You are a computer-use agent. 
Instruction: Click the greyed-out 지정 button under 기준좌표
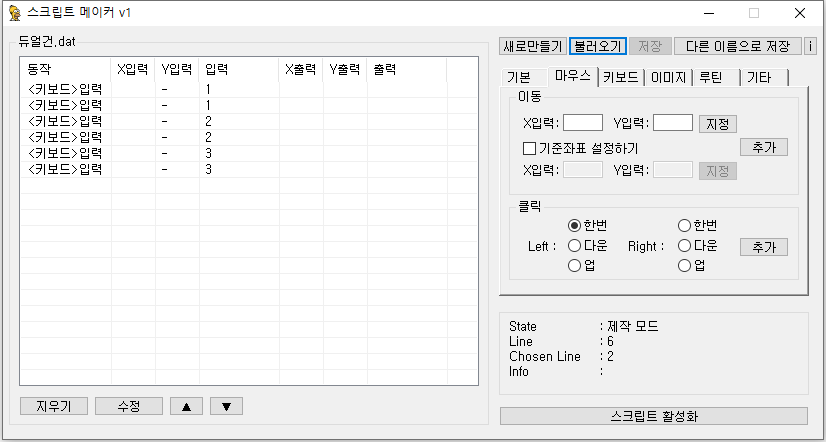tap(717, 171)
